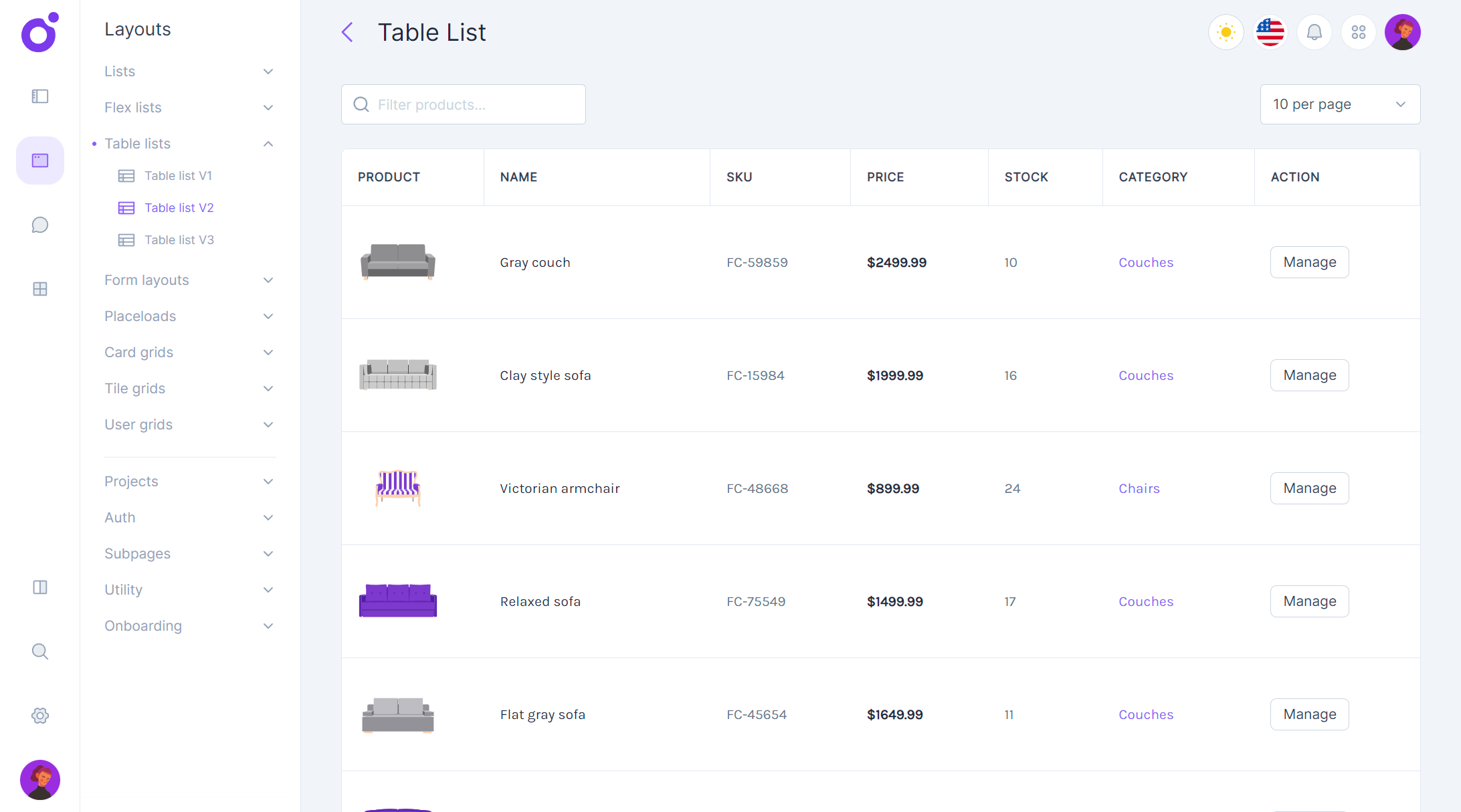
Task: Click the Filter products search field
Action: point(463,104)
